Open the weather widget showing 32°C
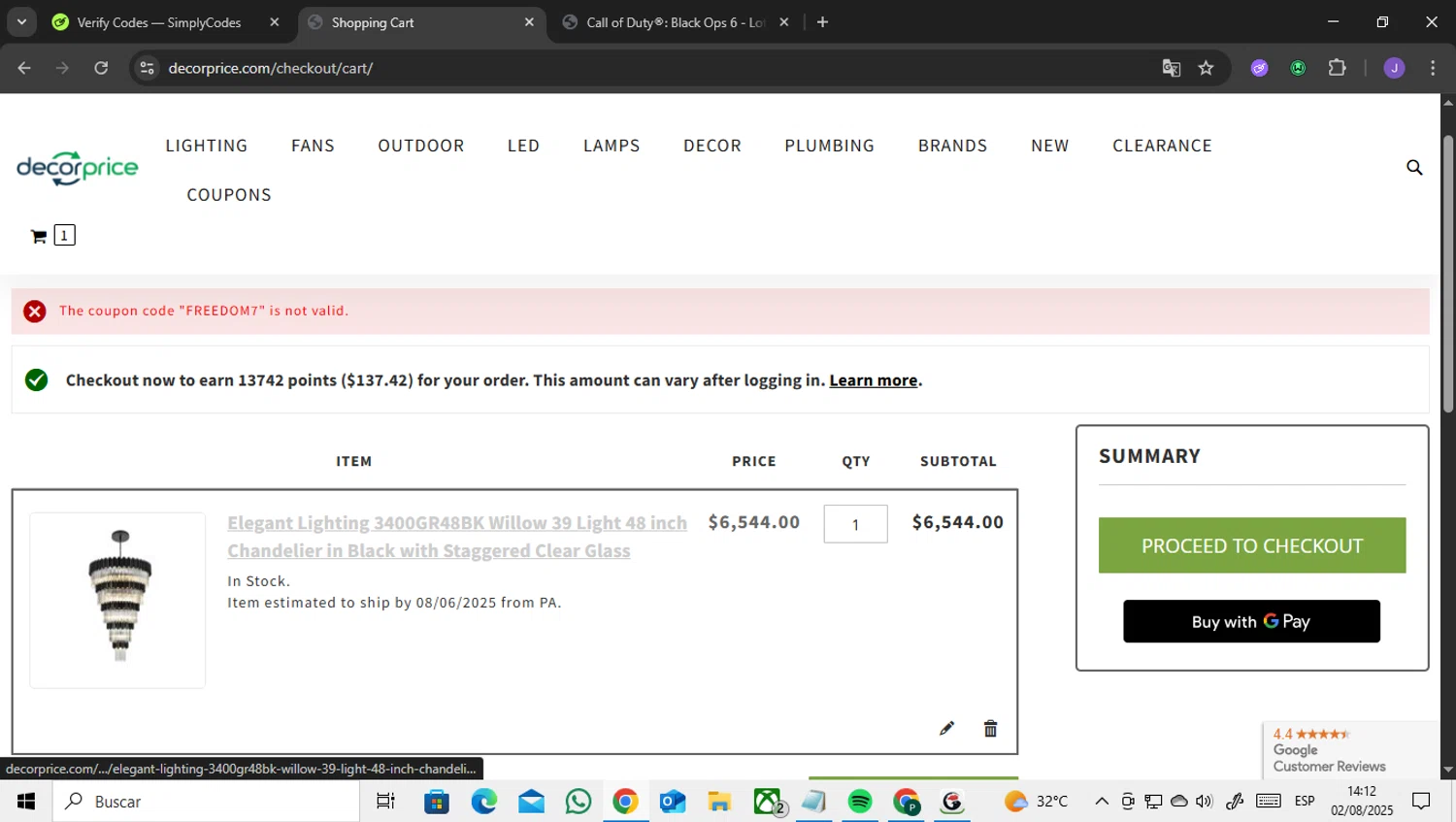1456x822 pixels. click(x=1036, y=802)
